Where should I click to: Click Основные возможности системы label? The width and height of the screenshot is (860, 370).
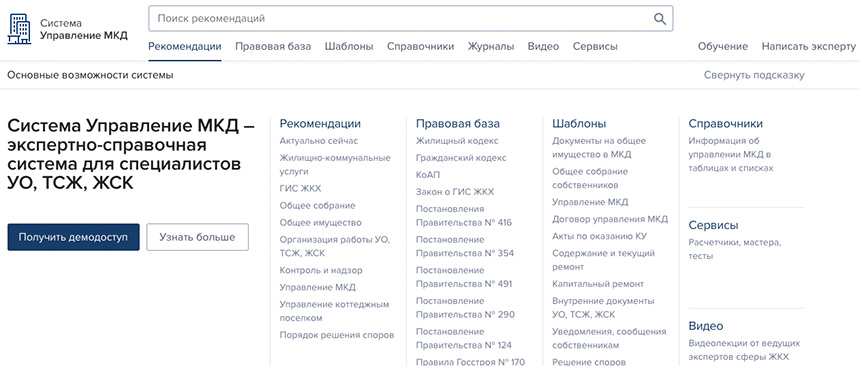pos(90,75)
